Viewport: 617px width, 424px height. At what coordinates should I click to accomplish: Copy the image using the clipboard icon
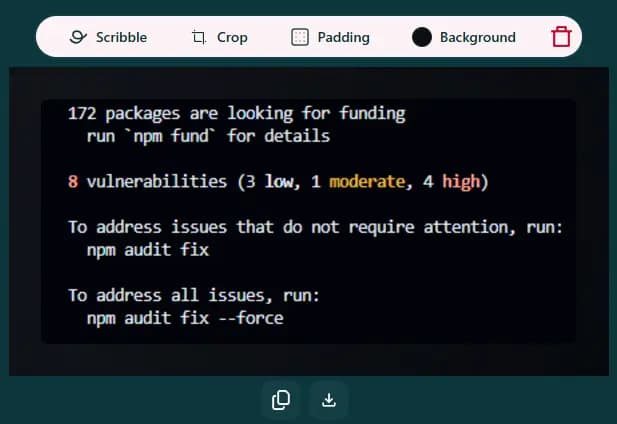(x=281, y=400)
